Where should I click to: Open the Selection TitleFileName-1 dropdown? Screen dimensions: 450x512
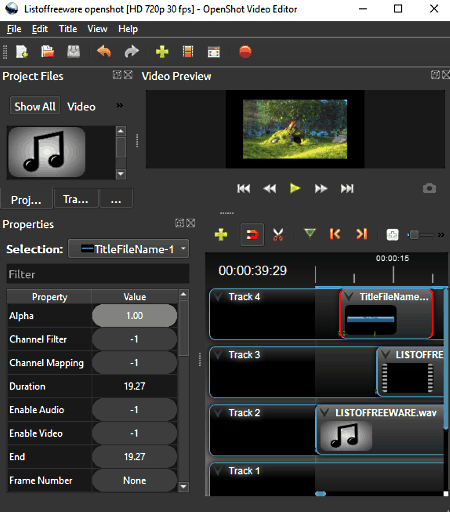[x=128, y=249]
